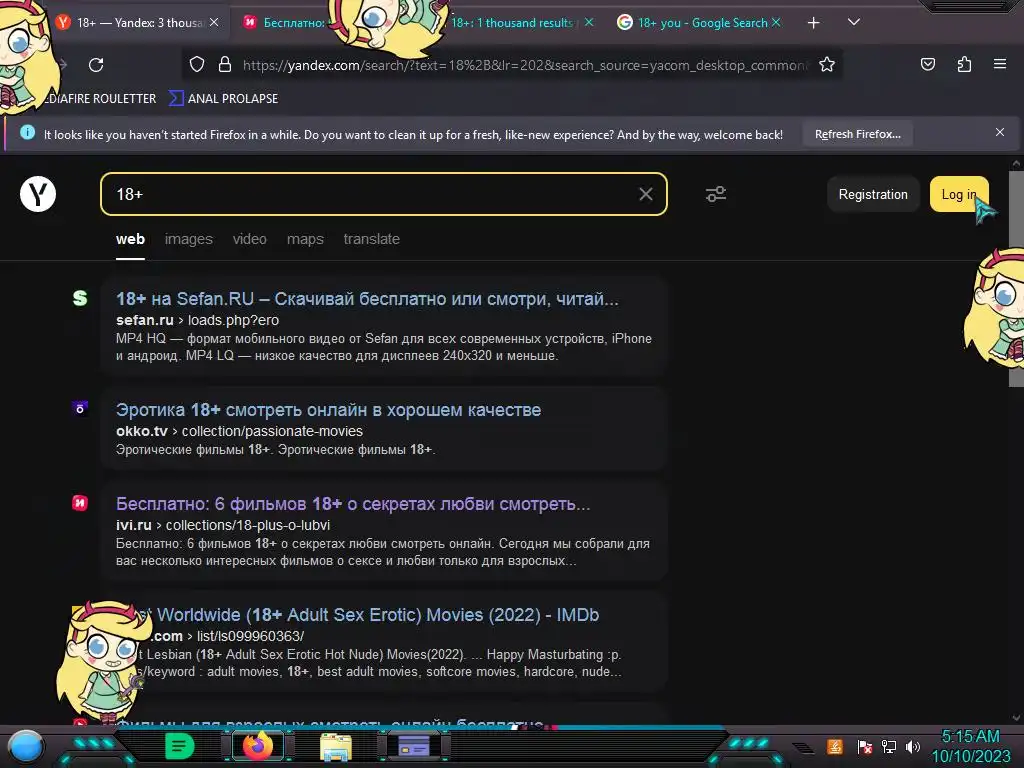The image size is (1024, 768).
Task: Open the Firefox hamburger menu
Action: [999, 64]
